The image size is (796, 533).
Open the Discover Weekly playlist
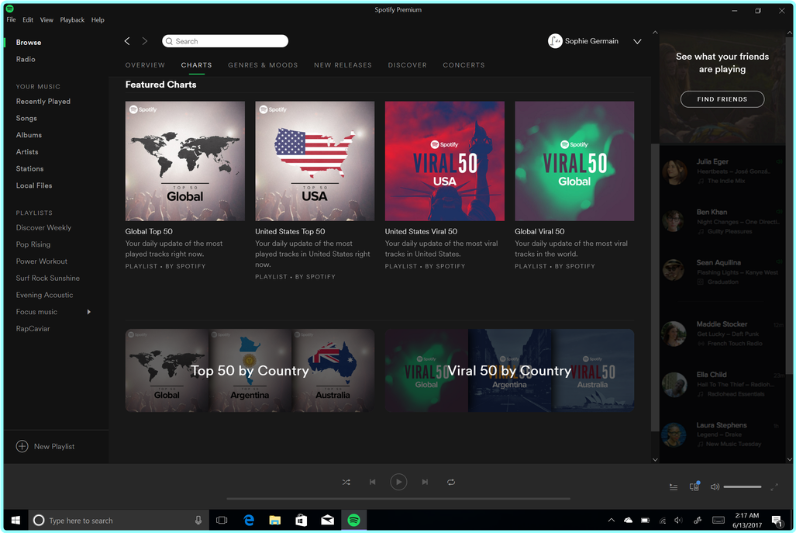point(44,227)
